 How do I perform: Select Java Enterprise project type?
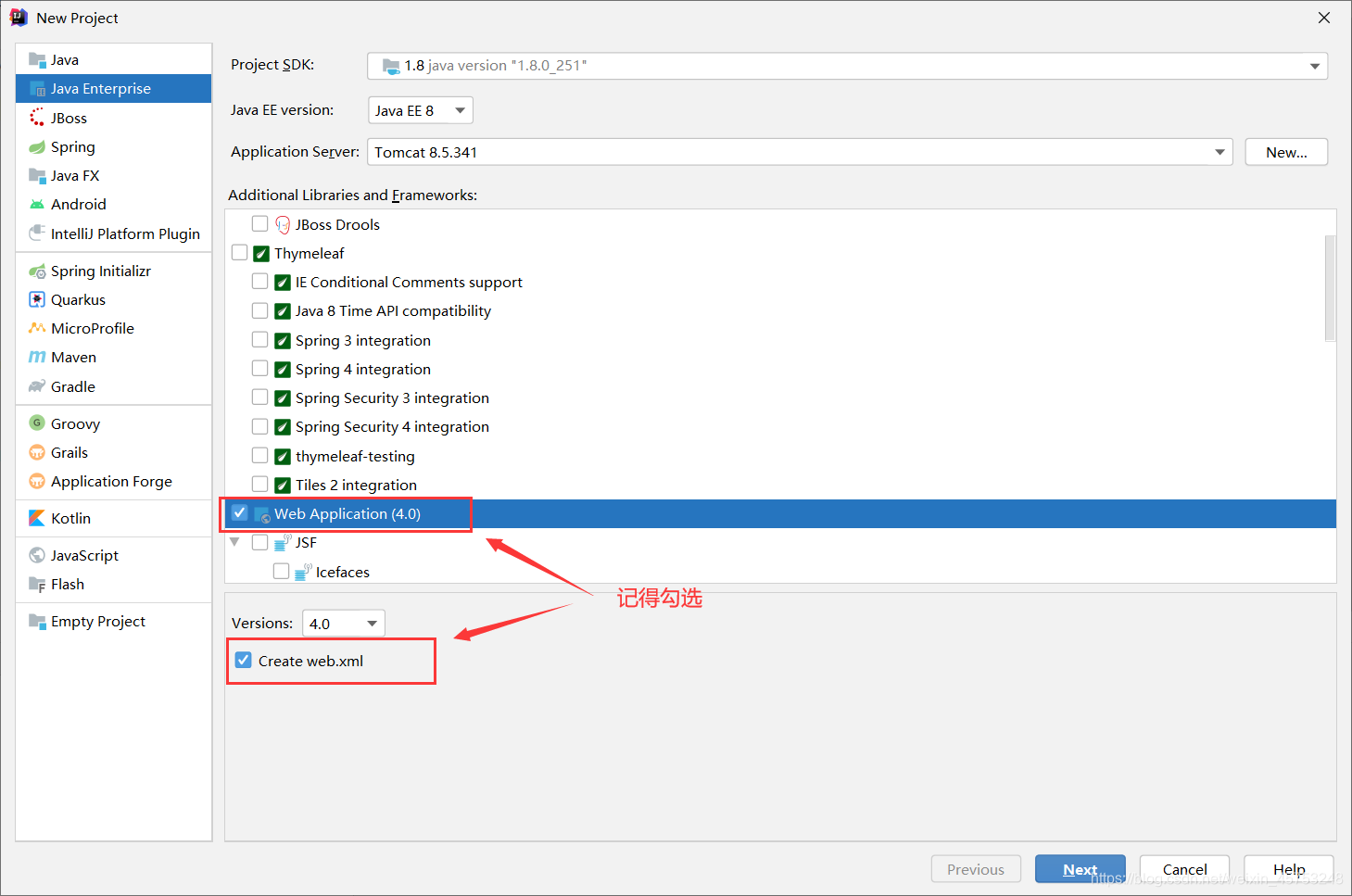[x=114, y=89]
